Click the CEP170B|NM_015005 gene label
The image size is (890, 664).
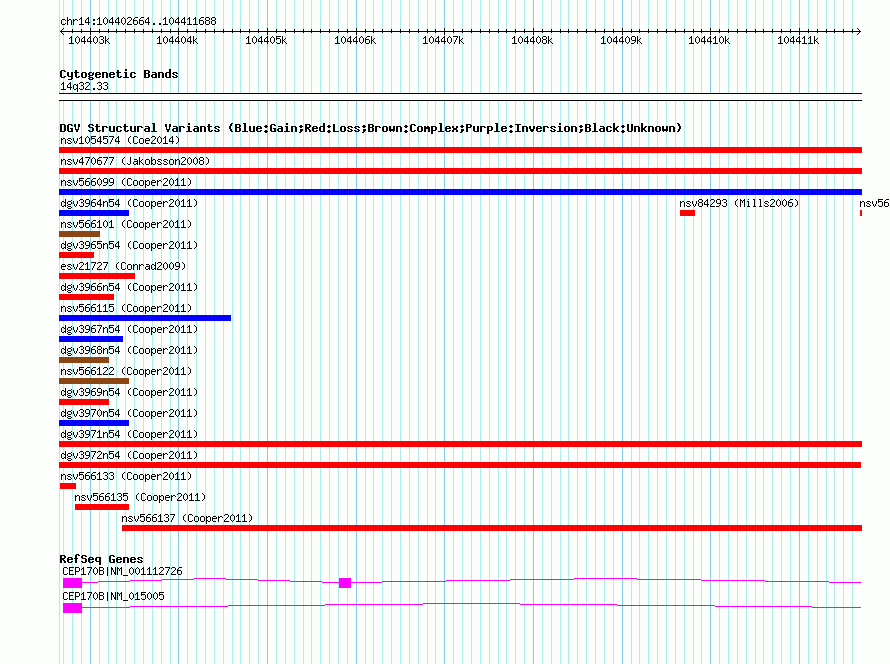[x=113, y=596]
